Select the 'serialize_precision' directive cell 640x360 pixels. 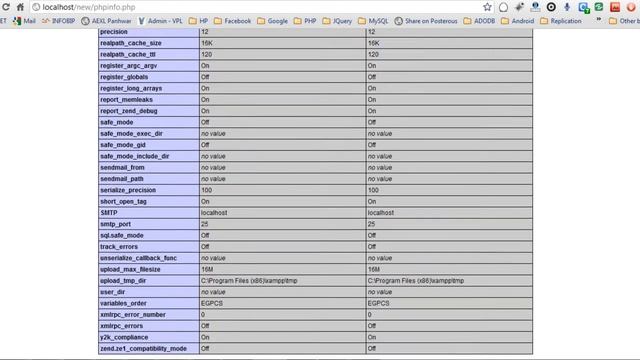(x=149, y=190)
